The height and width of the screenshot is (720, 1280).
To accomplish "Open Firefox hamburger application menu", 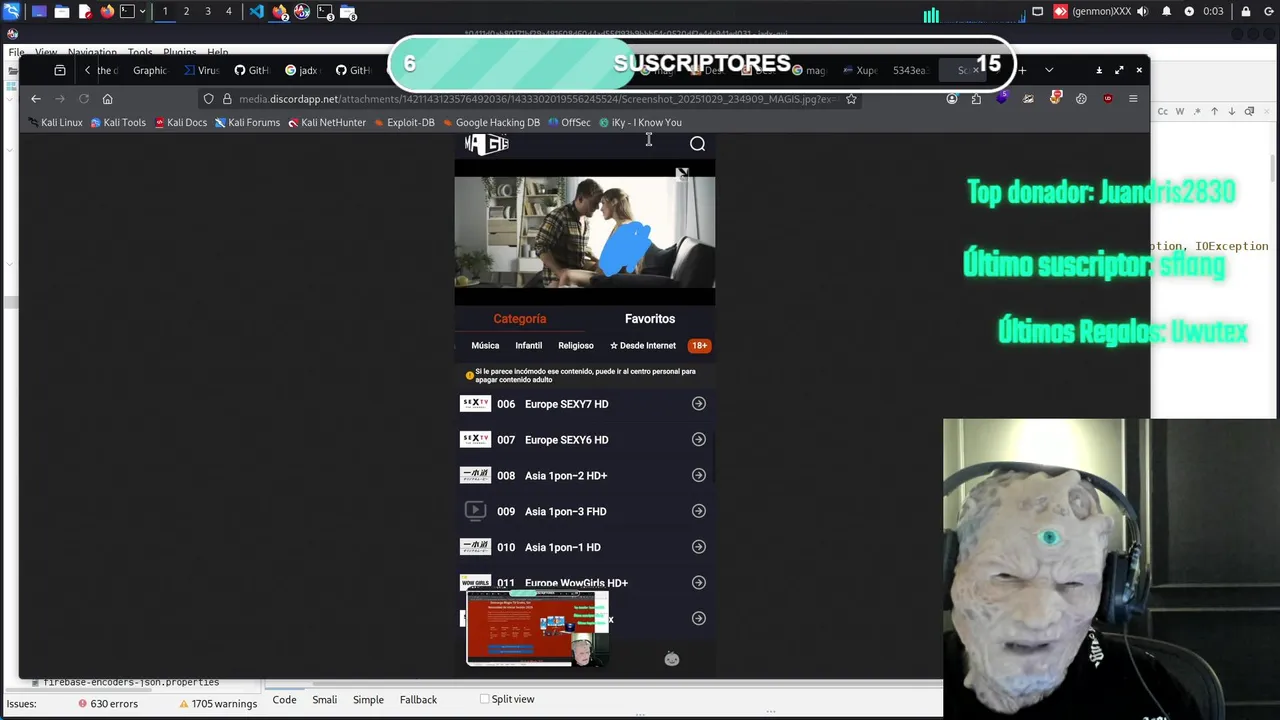I will pyautogui.click(x=1133, y=99).
